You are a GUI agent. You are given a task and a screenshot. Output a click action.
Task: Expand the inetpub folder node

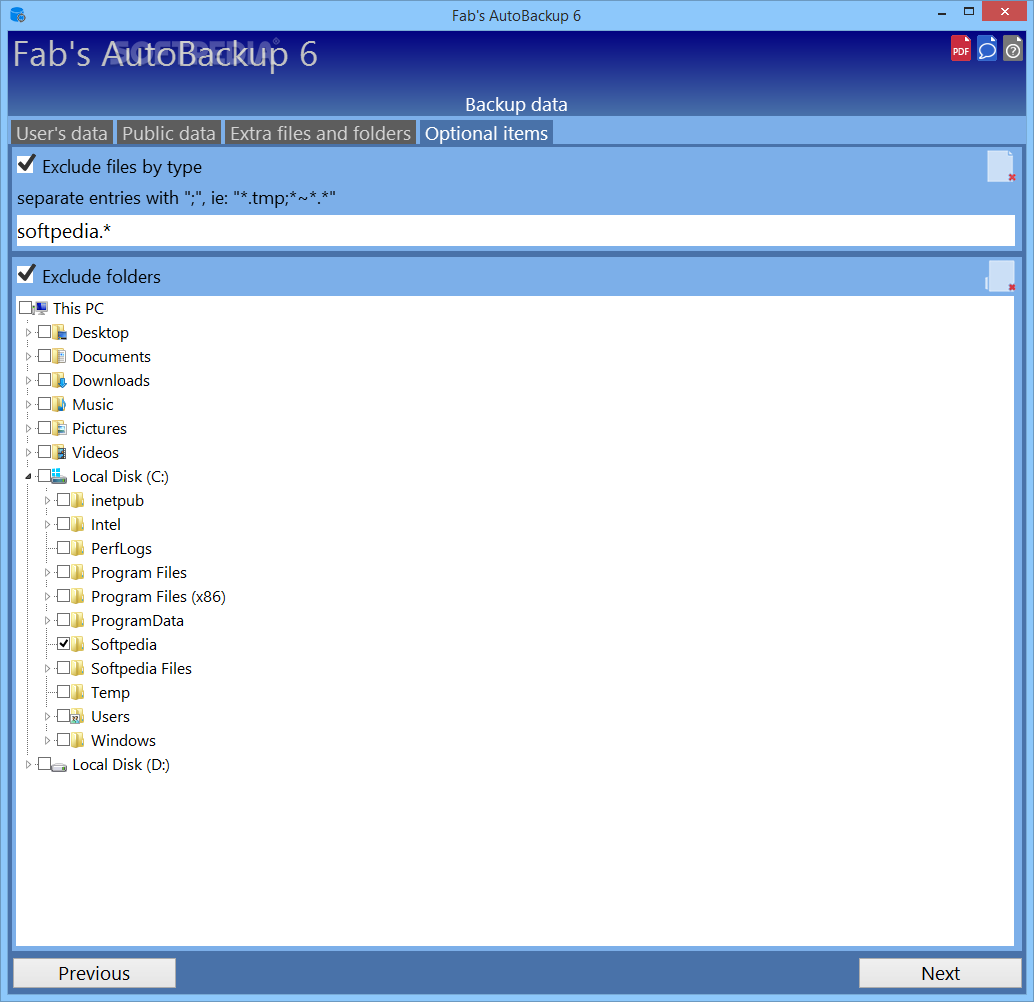[47, 501]
